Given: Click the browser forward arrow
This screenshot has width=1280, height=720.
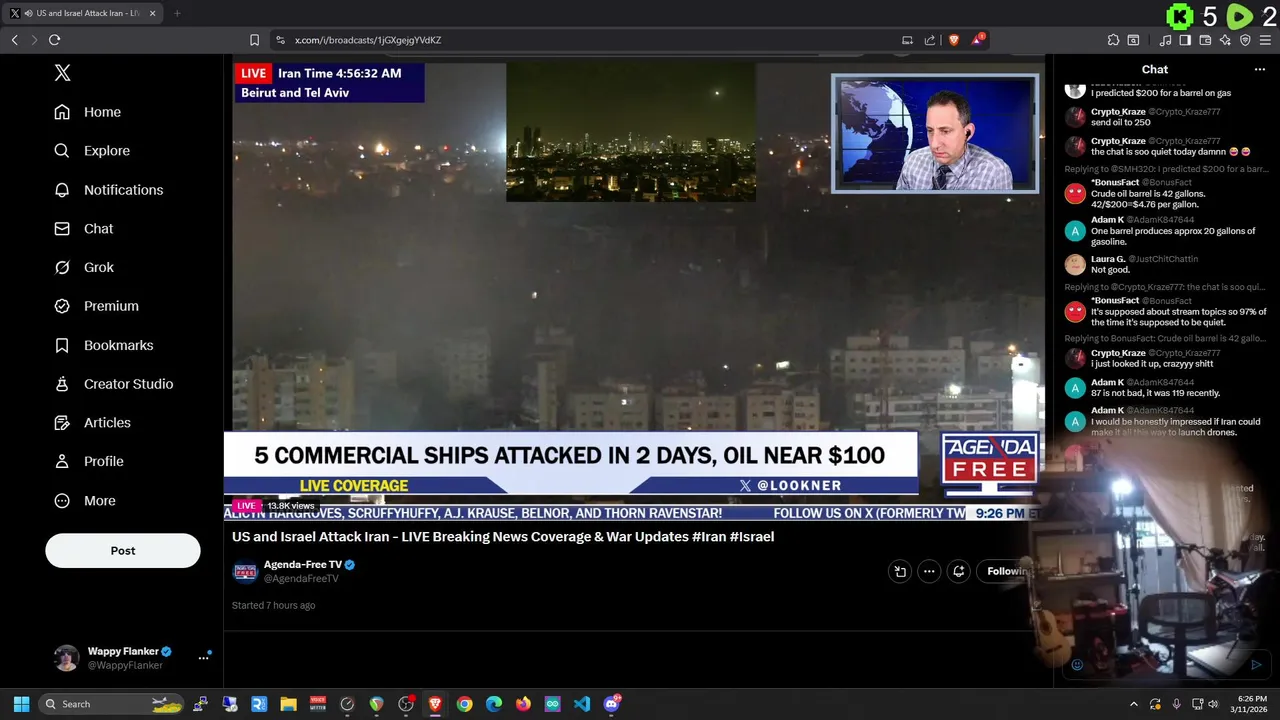Looking at the screenshot, I should click(34, 40).
